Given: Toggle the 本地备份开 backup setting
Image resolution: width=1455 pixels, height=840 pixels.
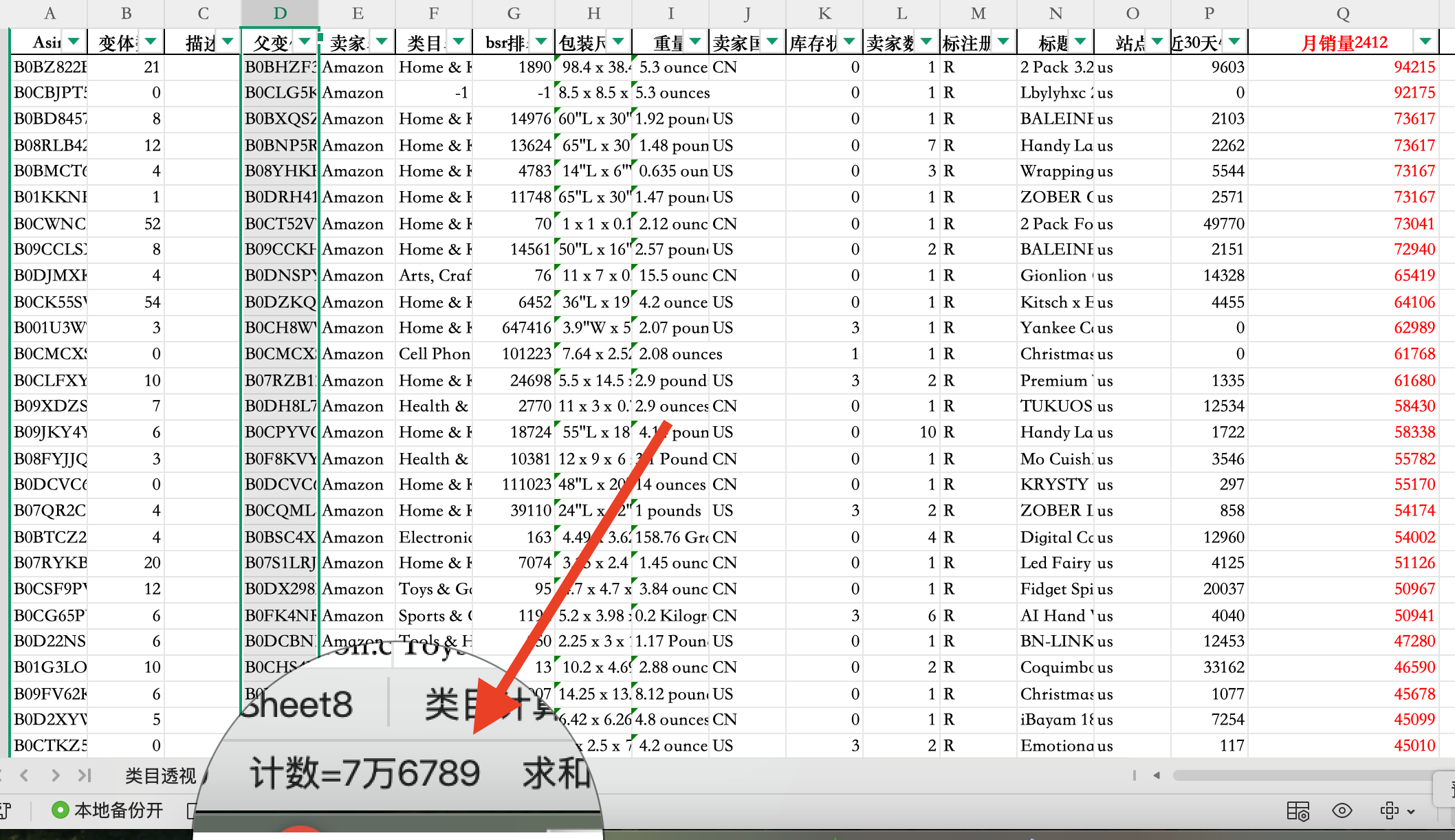Looking at the screenshot, I should click(x=118, y=810).
